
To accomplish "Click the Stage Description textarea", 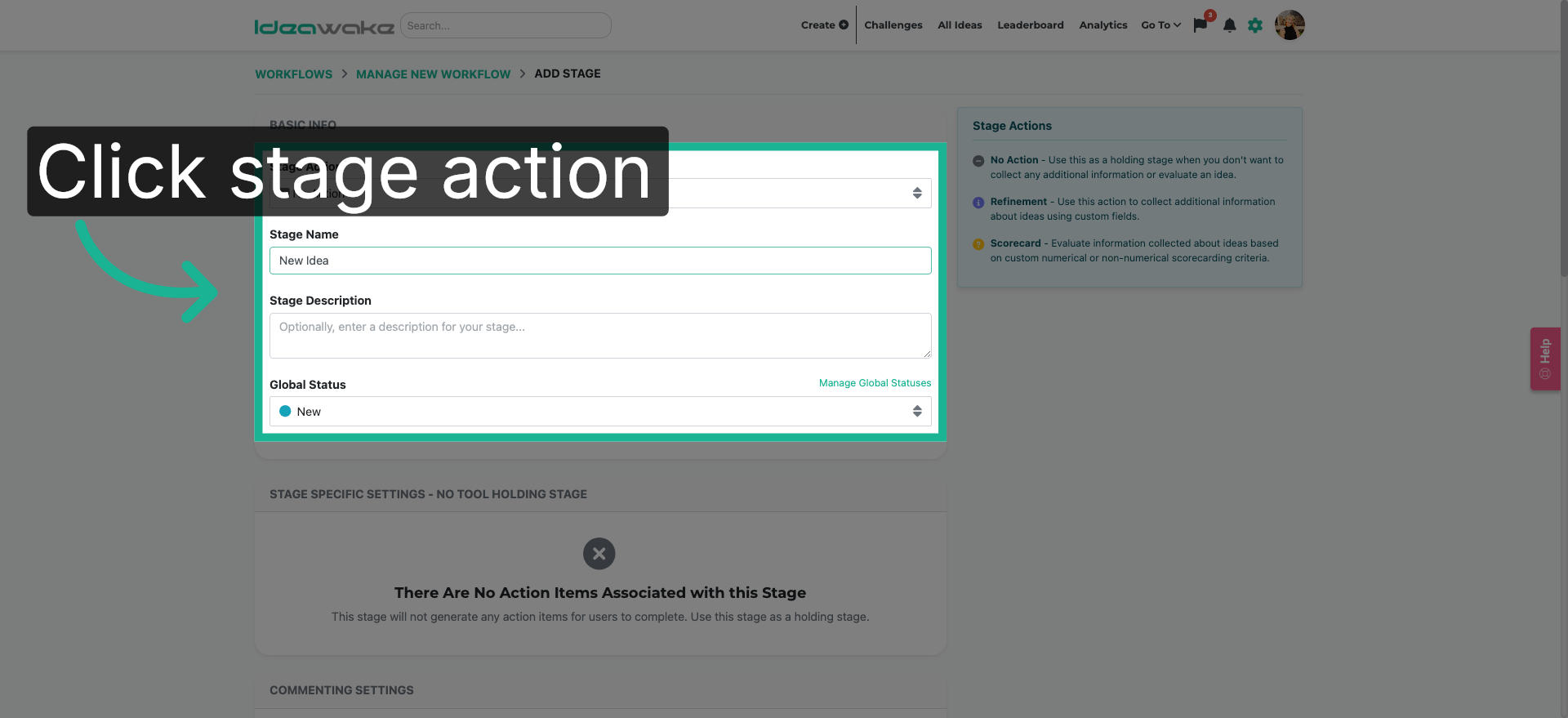I will pos(600,336).
